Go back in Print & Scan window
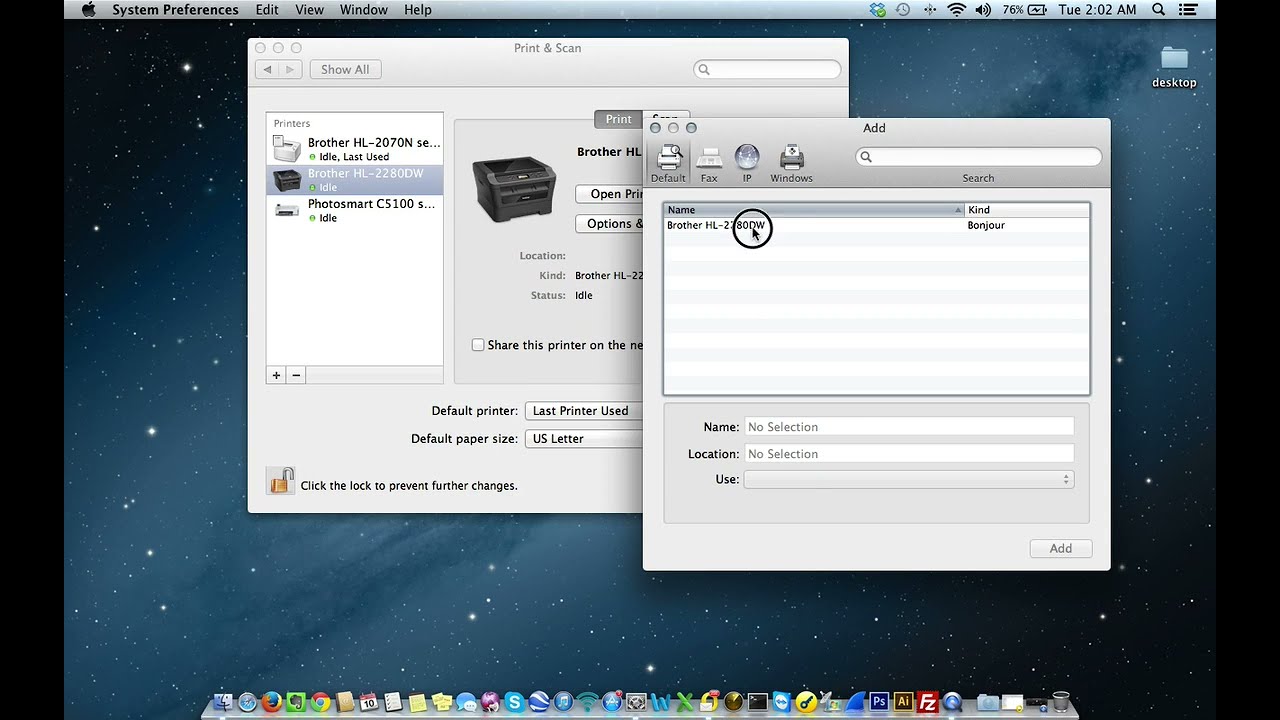Viewport: 1280px width, 720px height. (x=266, y=70)
